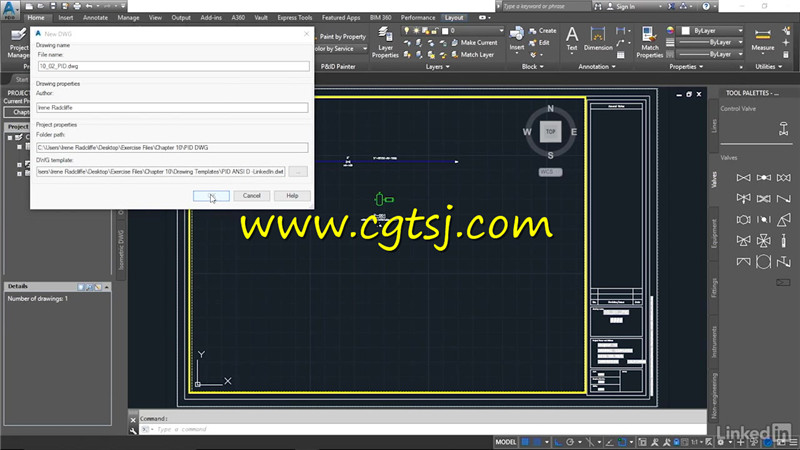This screenshot has height=450, width=800.
Task: Click the Plot printer icon in quick access toolbar
Action: point(77,6)
